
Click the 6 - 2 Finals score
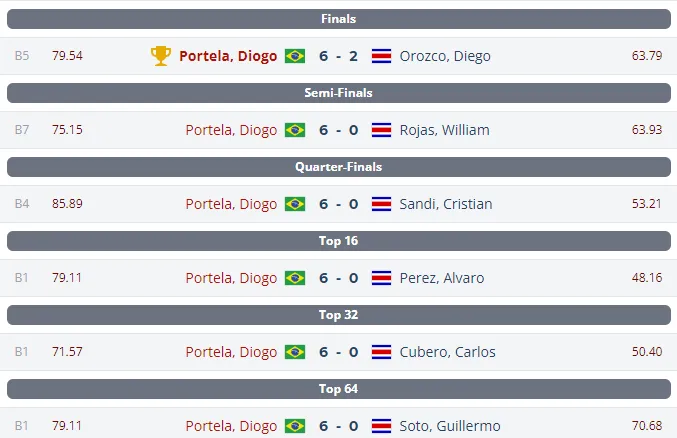point(338,56)
